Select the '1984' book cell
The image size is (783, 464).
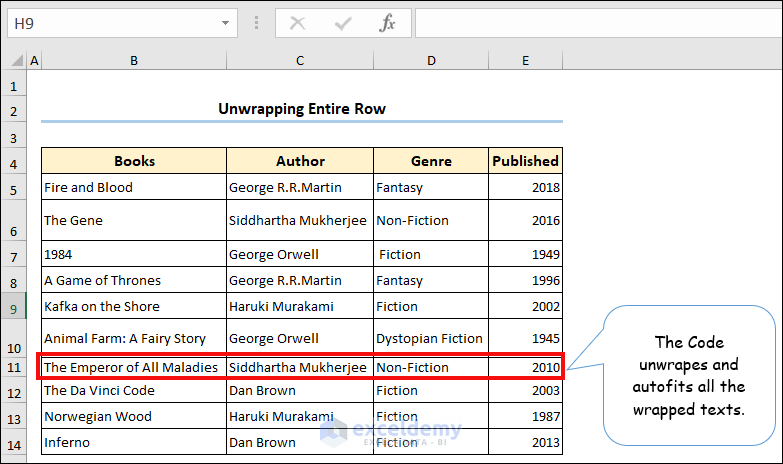coord(134,254)
